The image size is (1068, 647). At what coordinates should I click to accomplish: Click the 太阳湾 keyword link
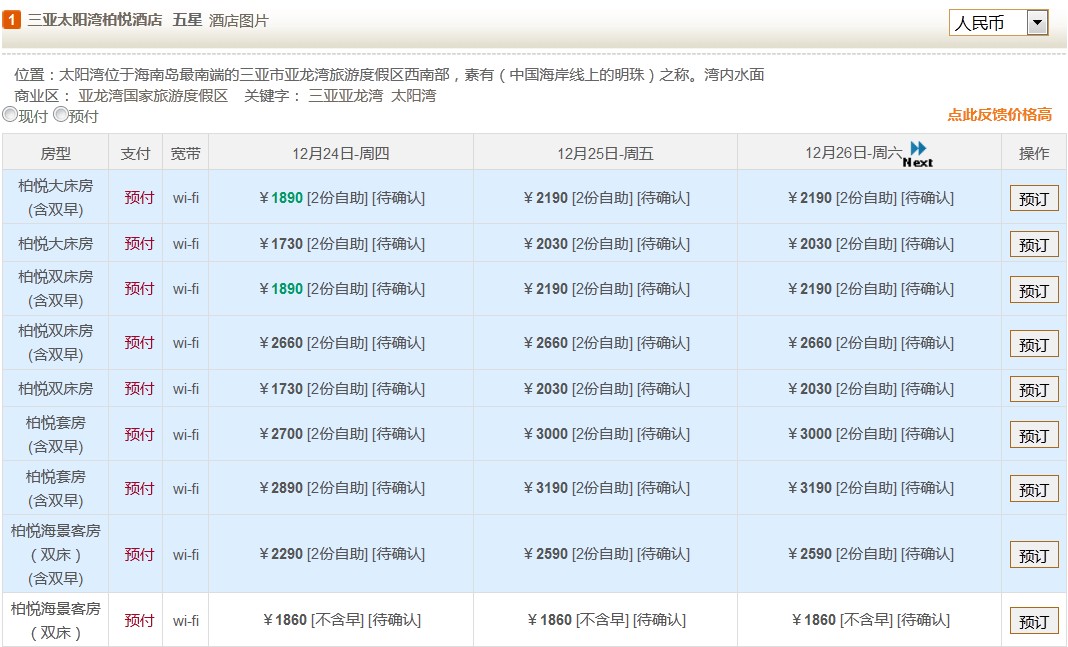coord(413,96)
